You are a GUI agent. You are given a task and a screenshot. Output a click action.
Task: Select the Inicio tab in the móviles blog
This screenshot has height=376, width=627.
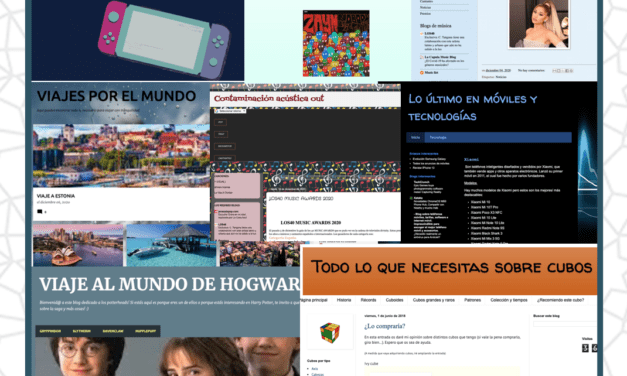pos(415,138)
